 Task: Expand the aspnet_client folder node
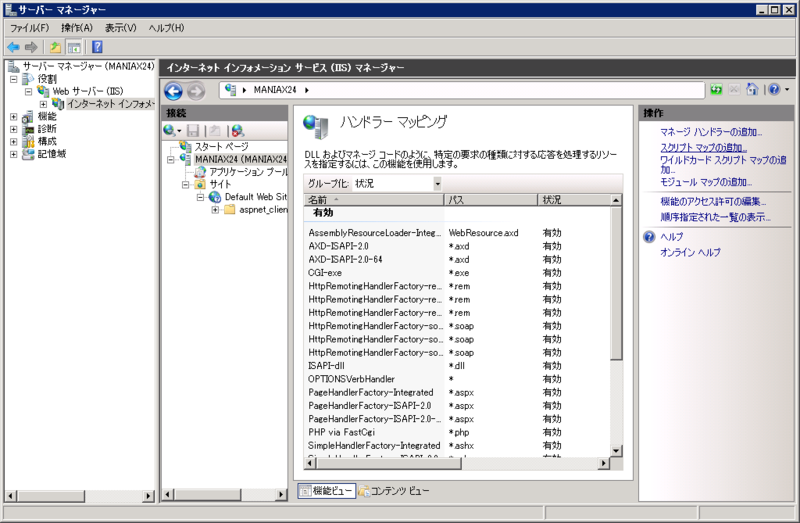pyautogui.click(x=215, y=210)
